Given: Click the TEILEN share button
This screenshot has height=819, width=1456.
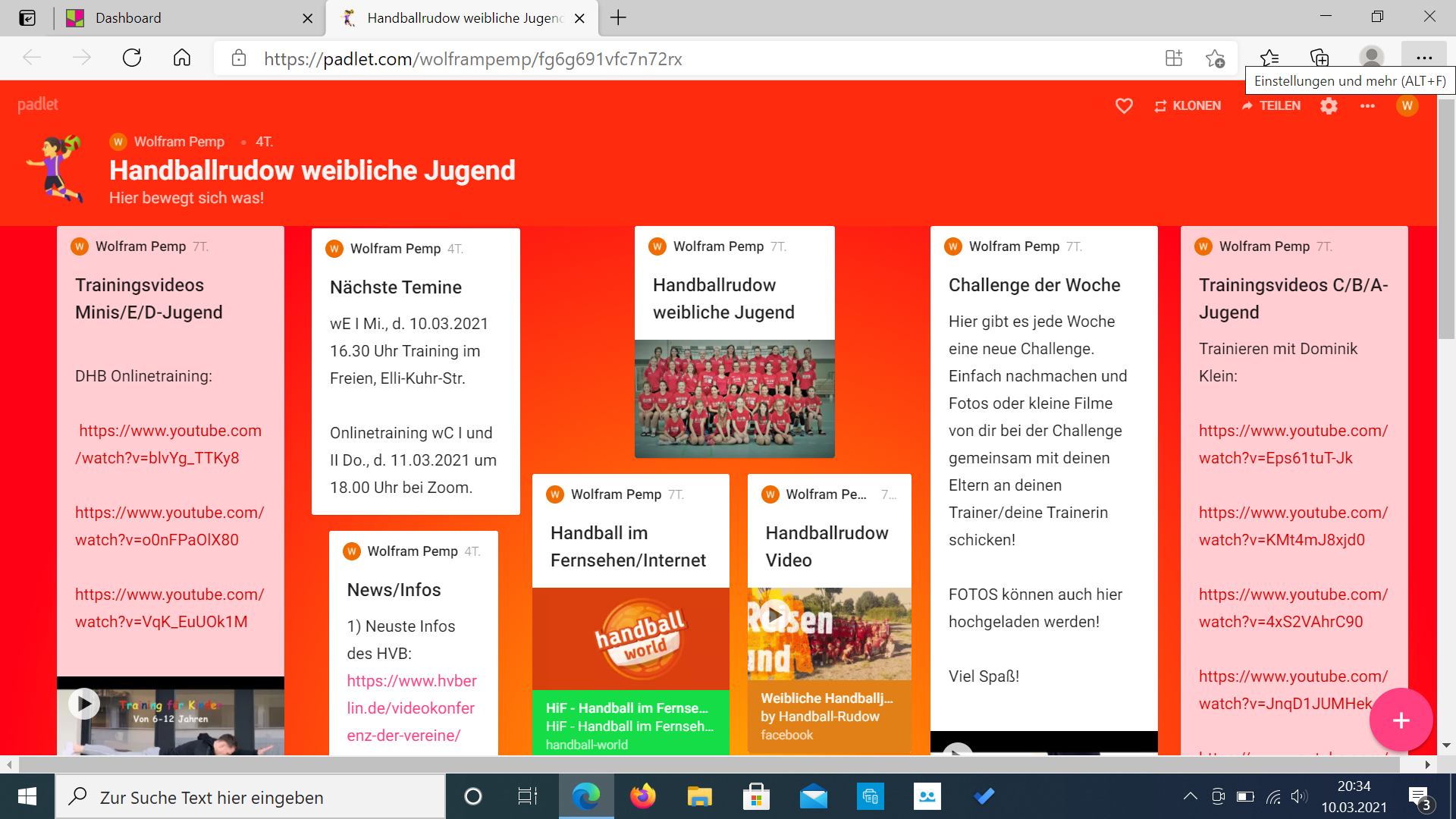Looking at the screenshot, I should coord(1271,106).
